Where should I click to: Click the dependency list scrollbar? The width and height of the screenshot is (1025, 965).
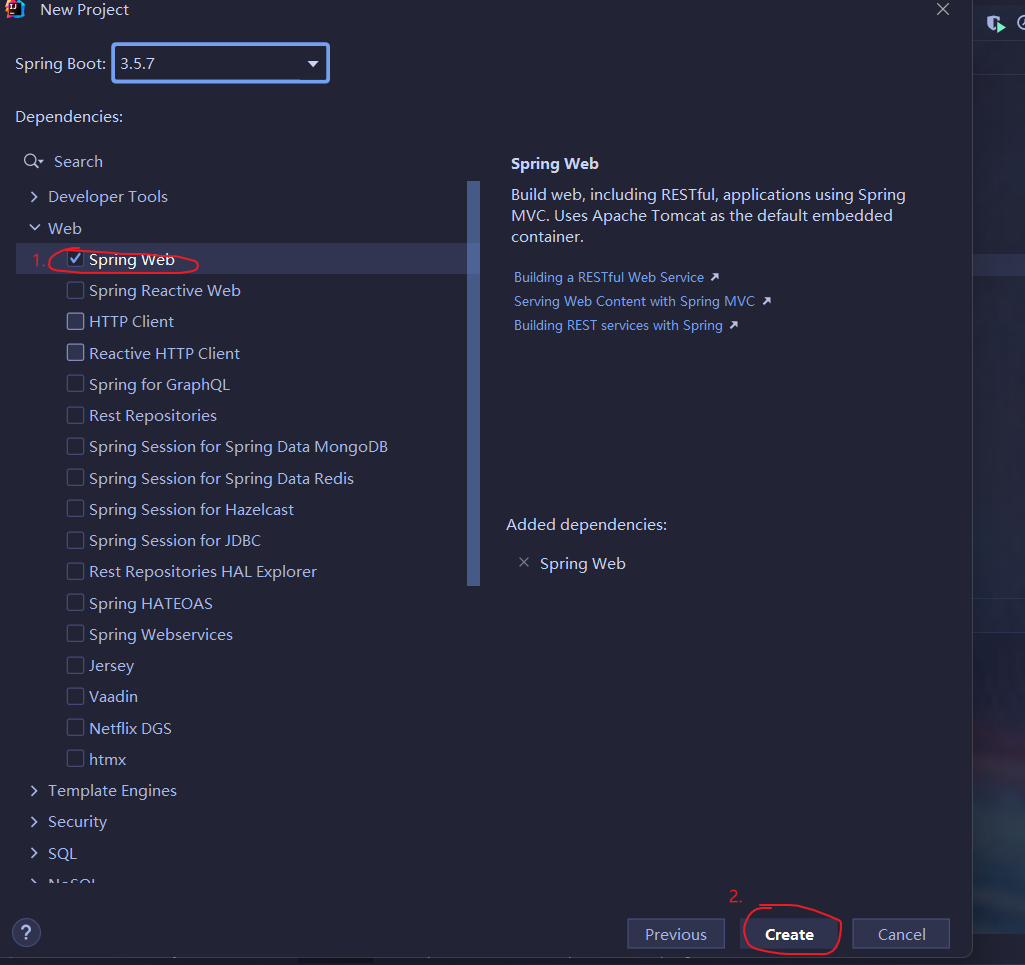pyautogui.click(x=473, y=383)
